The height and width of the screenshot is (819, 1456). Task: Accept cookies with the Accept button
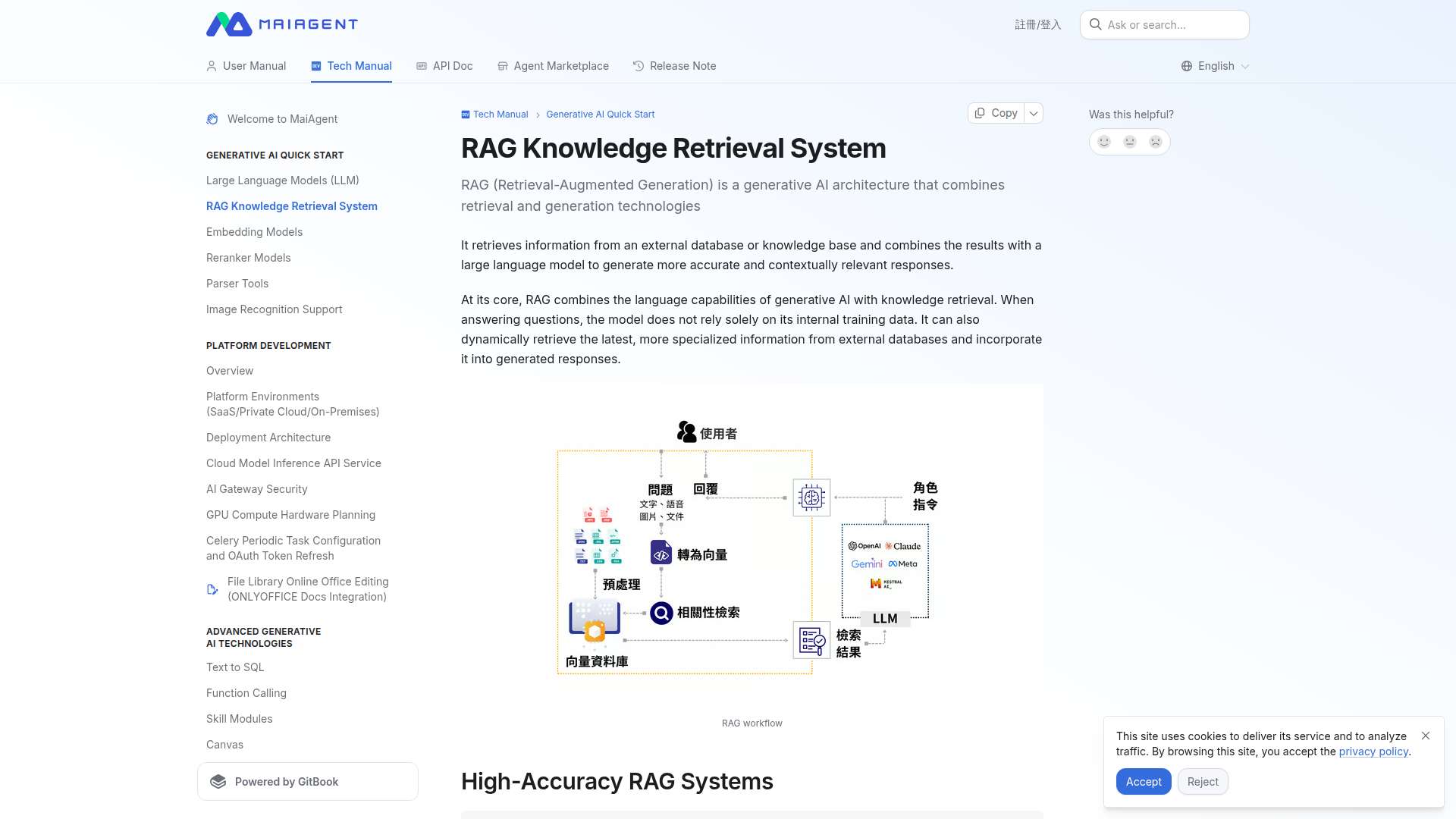click(x=1144, y=782)
